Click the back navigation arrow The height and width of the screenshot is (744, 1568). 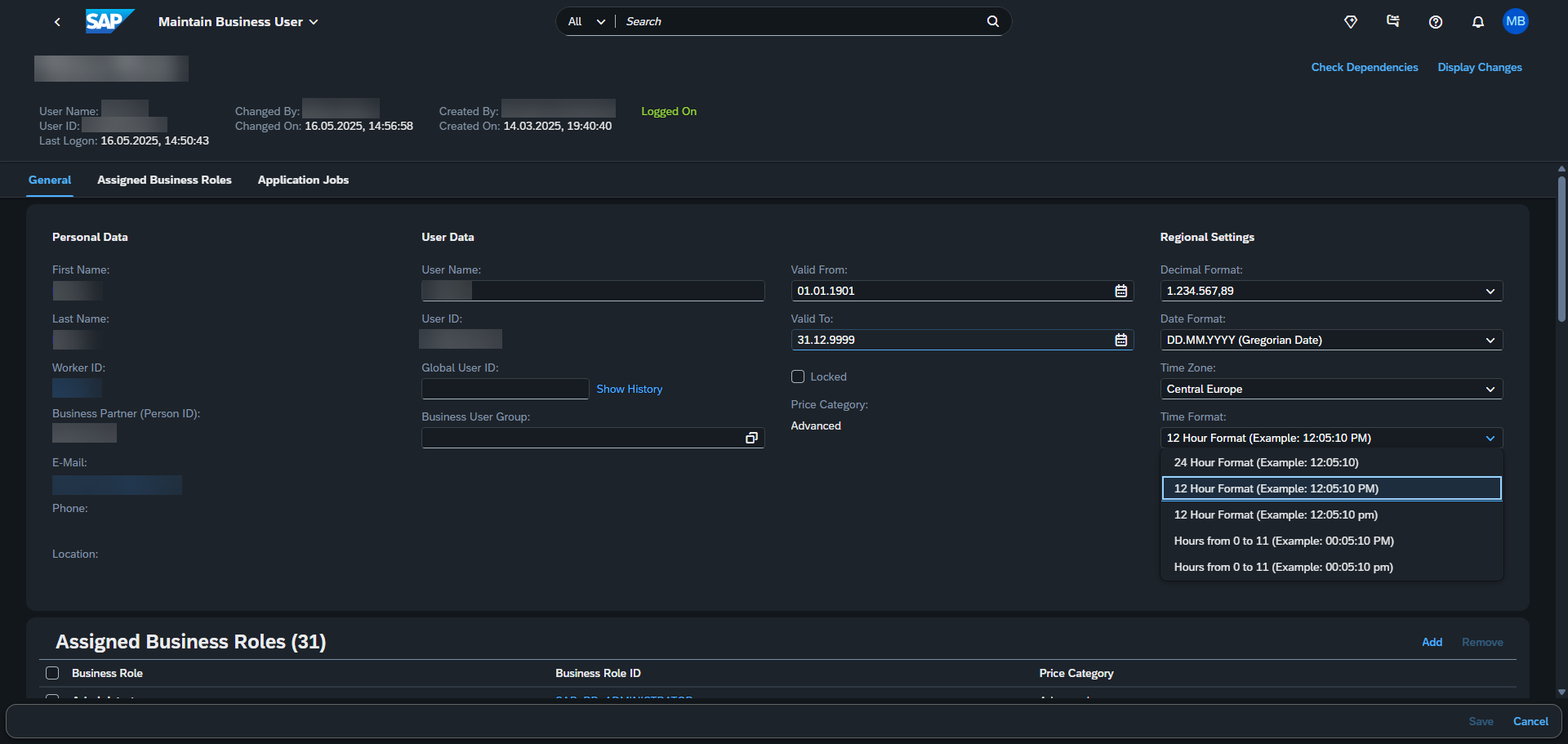coord(57,22)
